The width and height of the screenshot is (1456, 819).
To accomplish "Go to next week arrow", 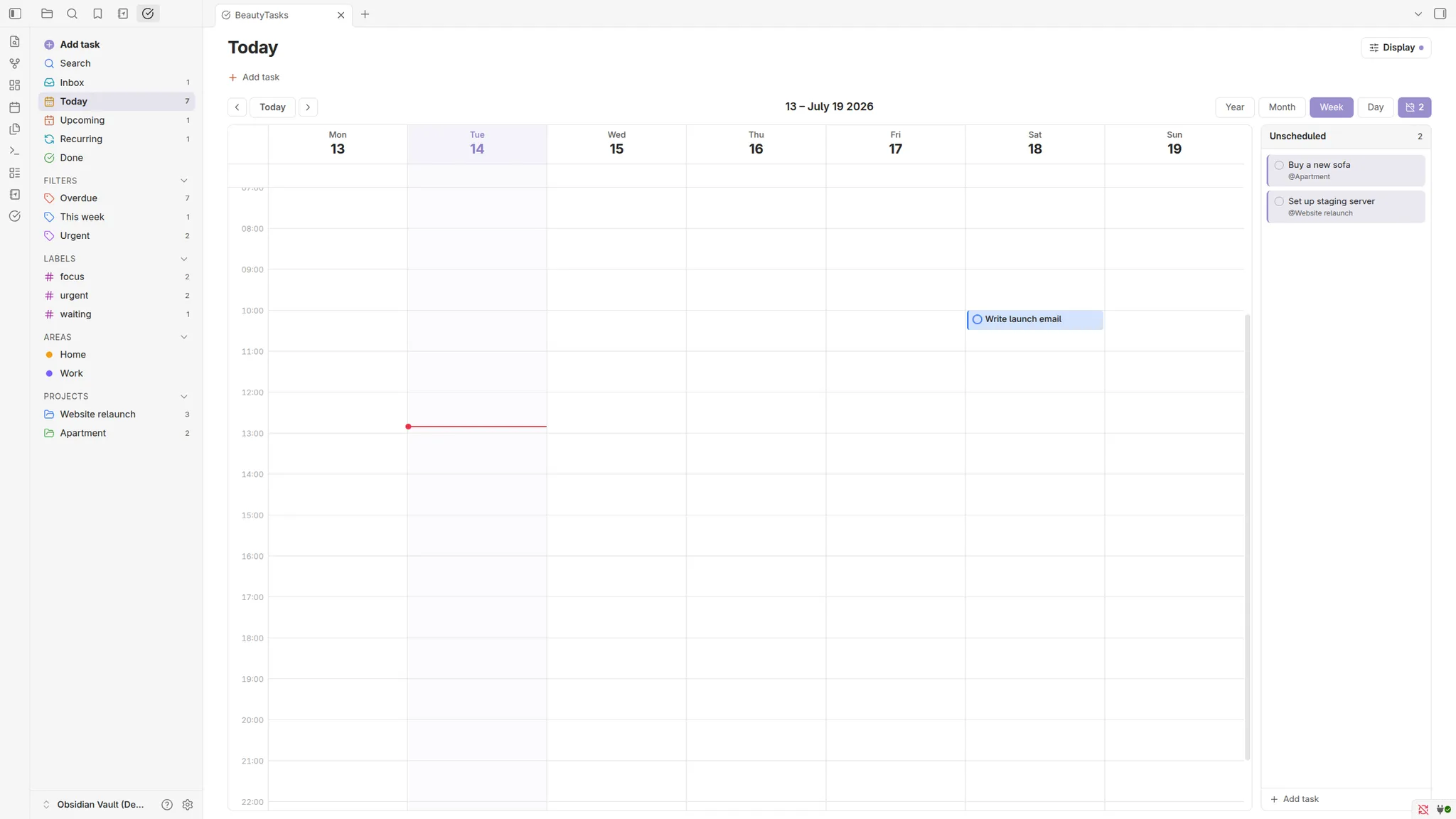I will point(308,107).
